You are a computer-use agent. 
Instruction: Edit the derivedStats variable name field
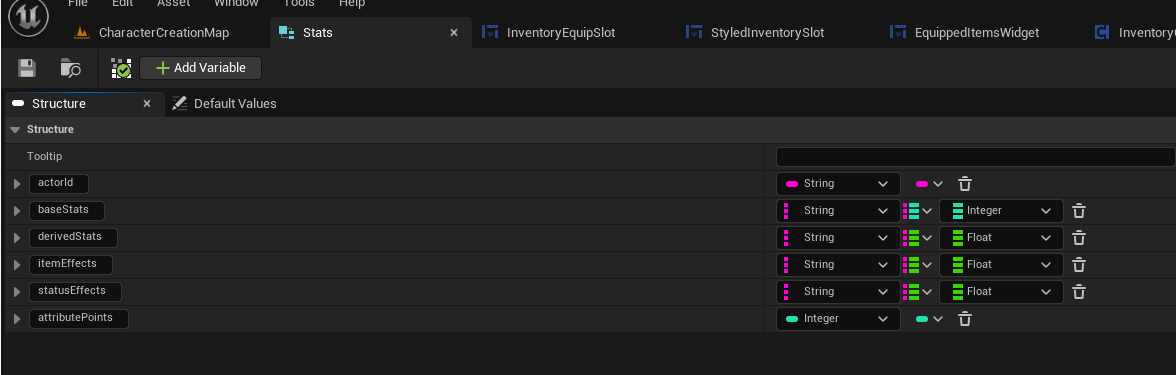click(x=74, y=237)
